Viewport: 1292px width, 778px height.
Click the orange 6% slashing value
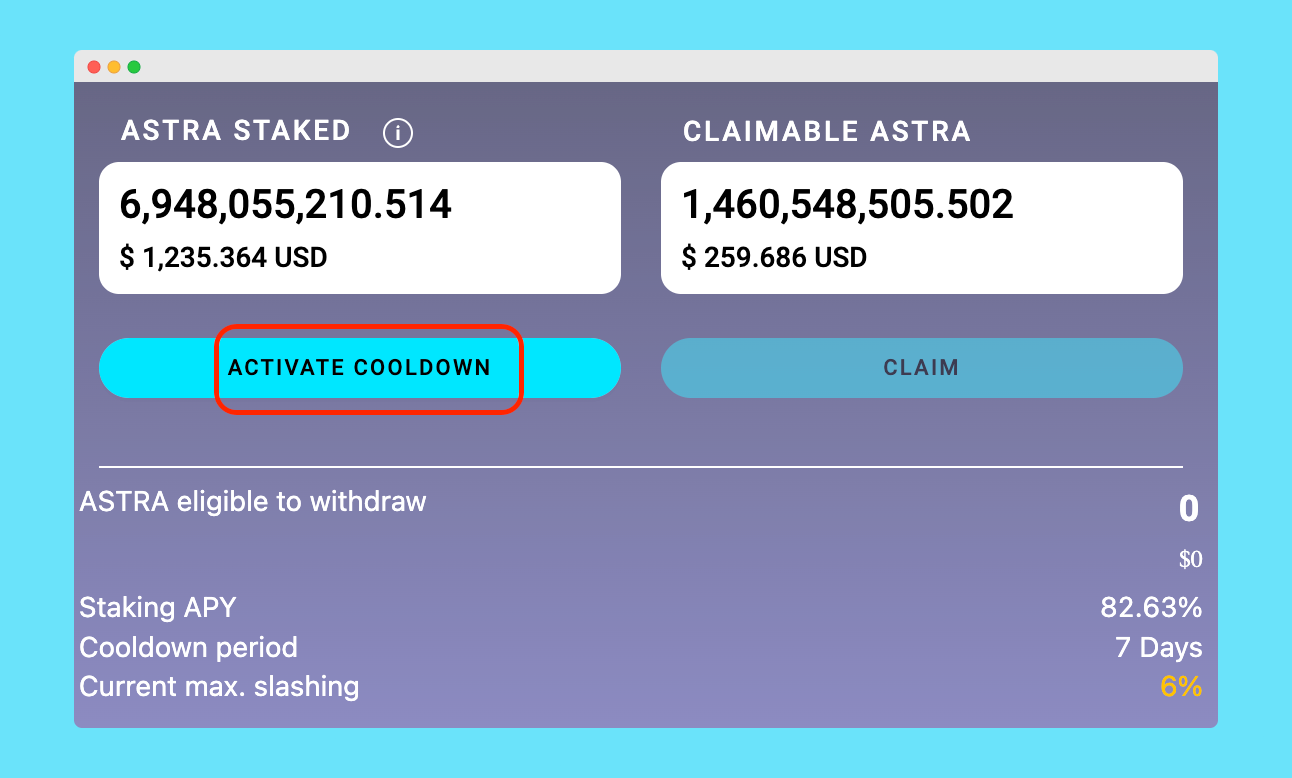click(1181, 687)
